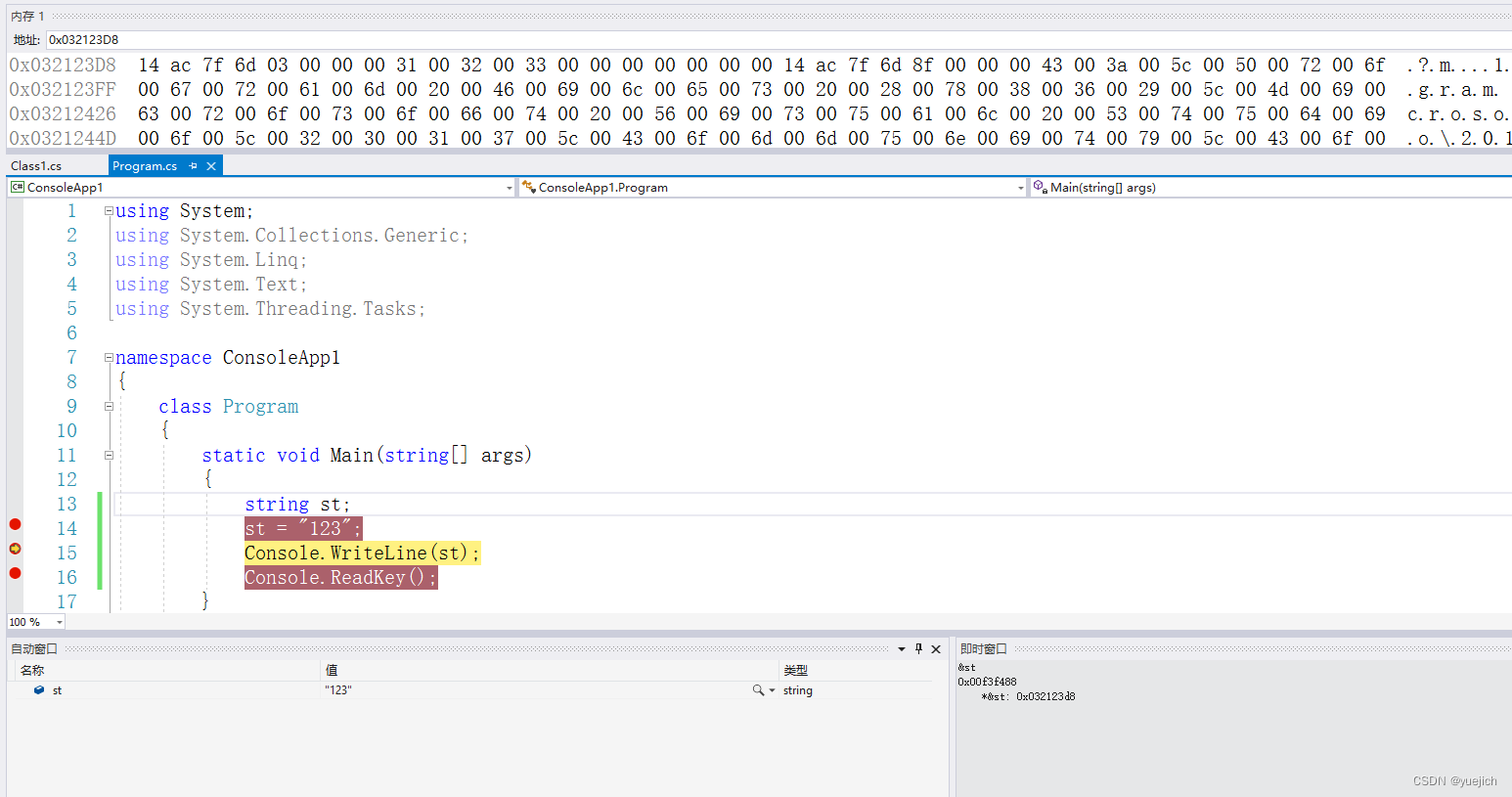Screen dimensions: 1512x797
Task: Select the Program.cs tab
Action: [x=145, y=166]
